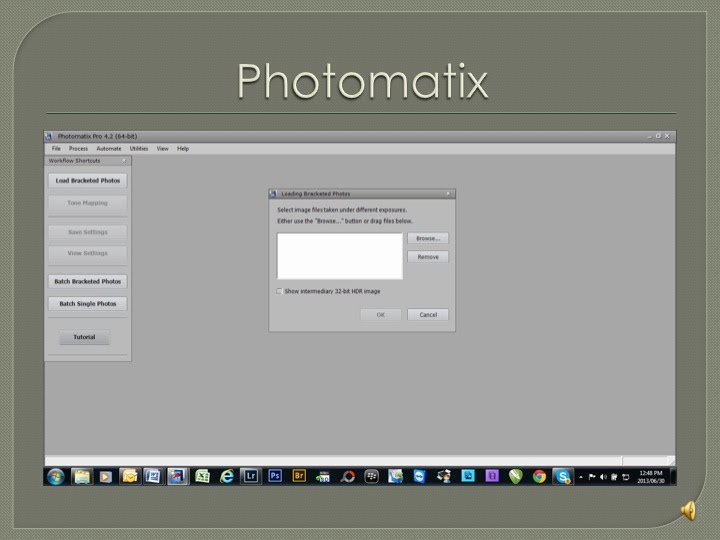Close the Loading Bracketed Photos dialog
Screen dimensions: 720x540
tap(448, 194)
